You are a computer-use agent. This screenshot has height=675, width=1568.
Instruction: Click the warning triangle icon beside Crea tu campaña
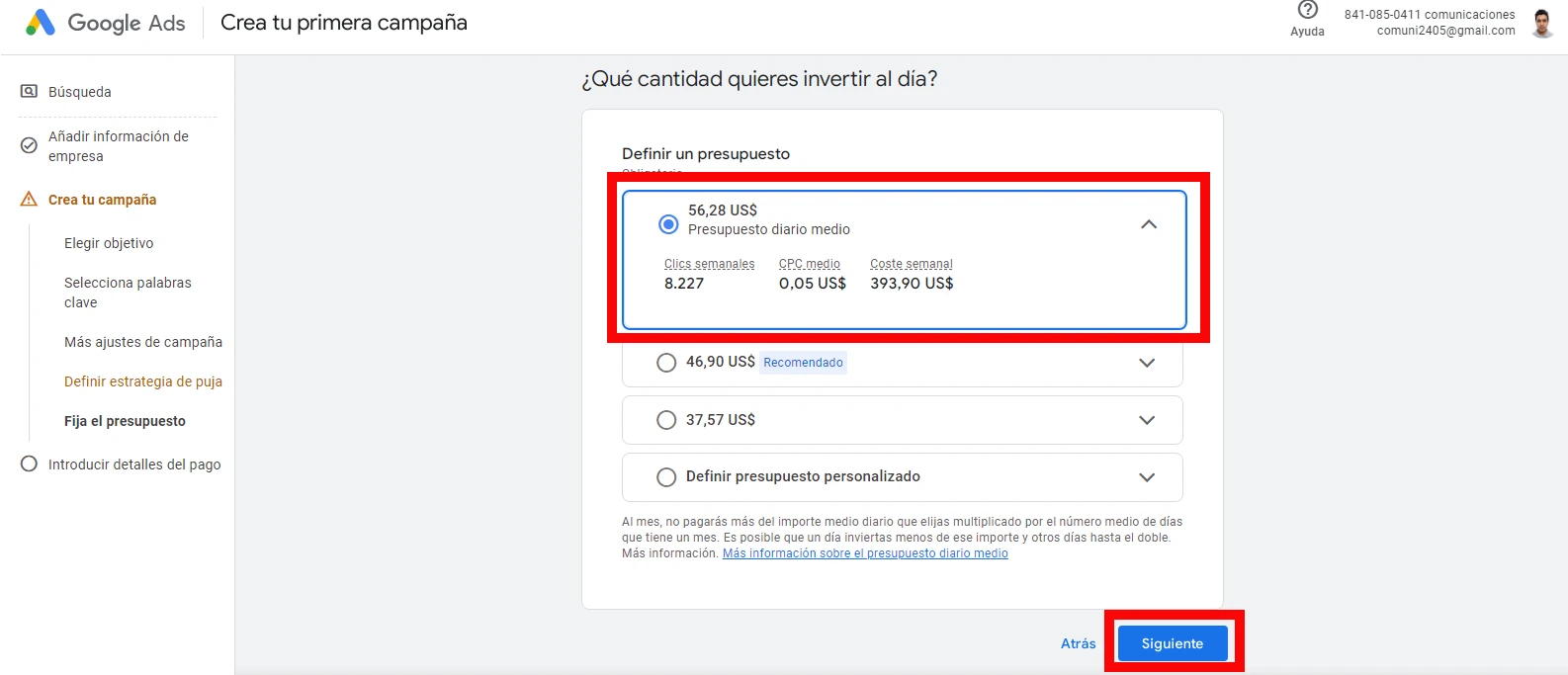tap(30, 200)
